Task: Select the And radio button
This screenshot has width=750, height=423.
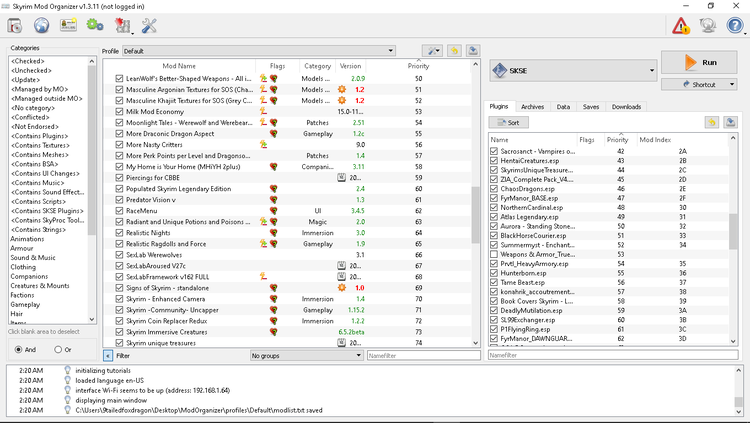Action: (18, 349)
